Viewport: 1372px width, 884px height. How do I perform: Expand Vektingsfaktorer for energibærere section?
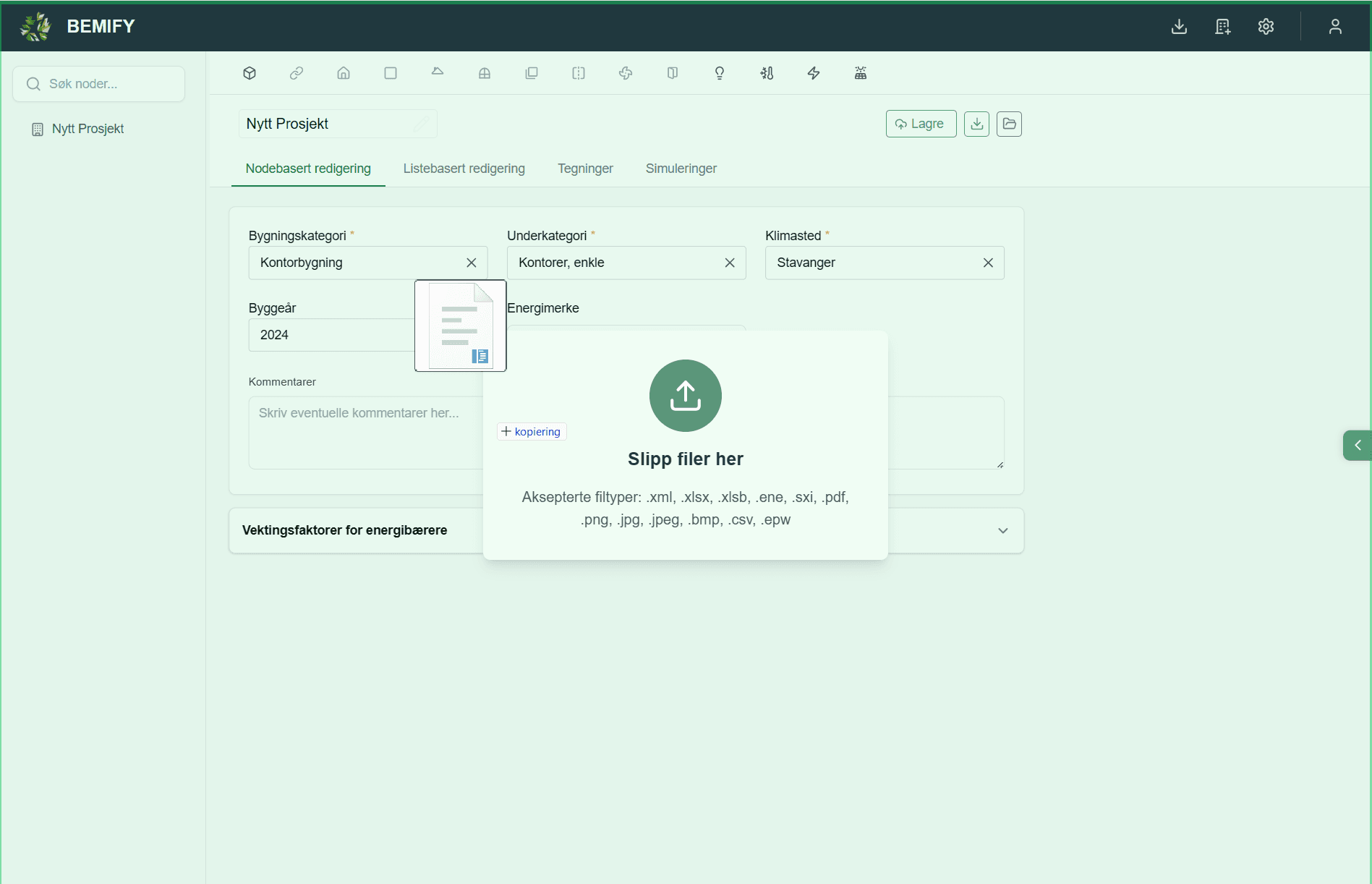(1002, 530)
